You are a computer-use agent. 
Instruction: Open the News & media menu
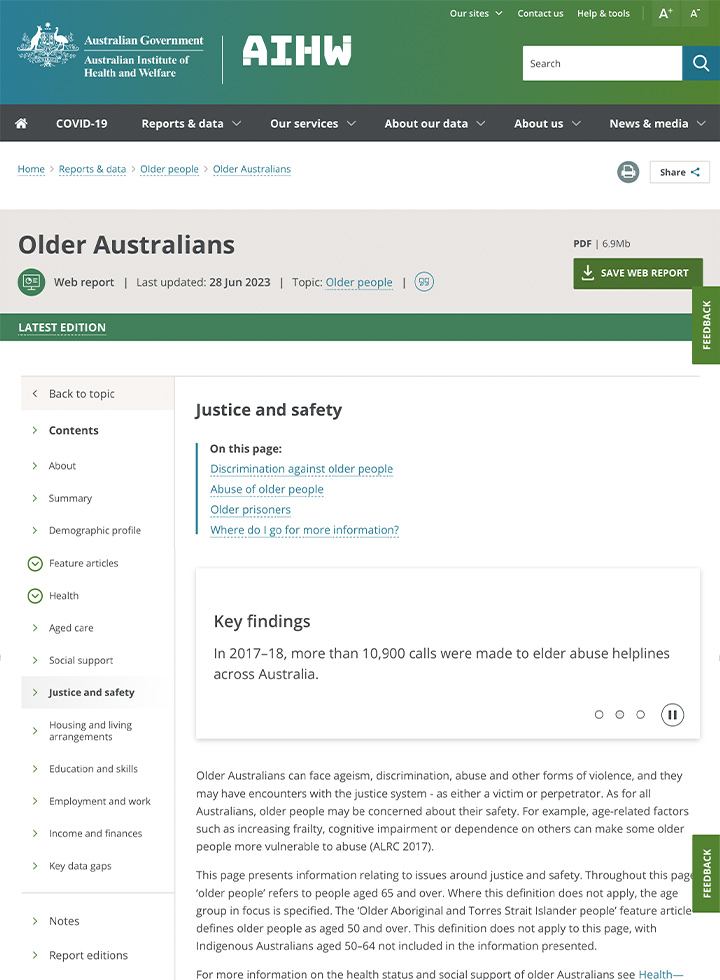657,124
